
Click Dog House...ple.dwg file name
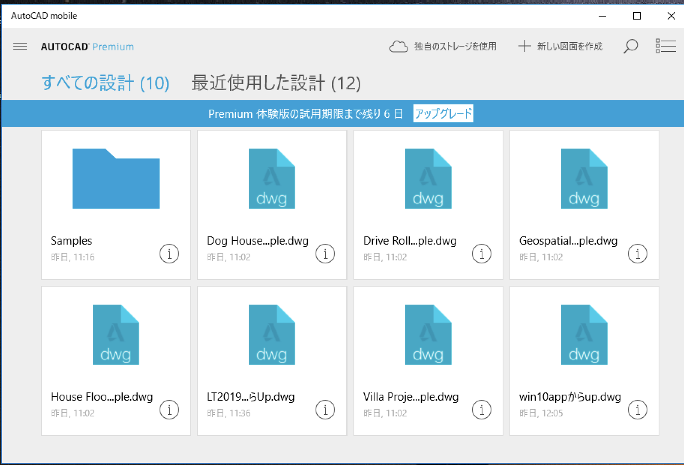(257, 241)
